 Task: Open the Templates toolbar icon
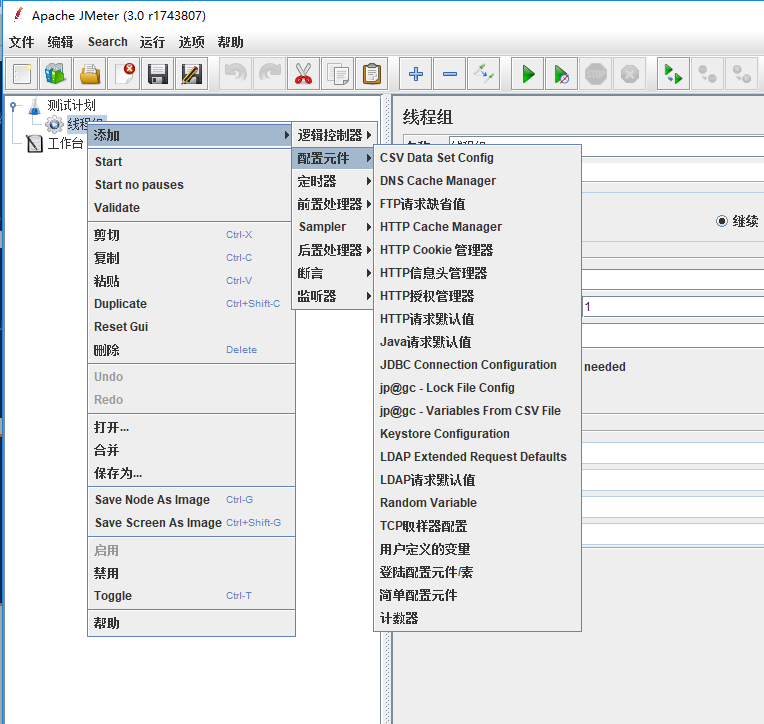pyautogui.click(x=56, y=74)
